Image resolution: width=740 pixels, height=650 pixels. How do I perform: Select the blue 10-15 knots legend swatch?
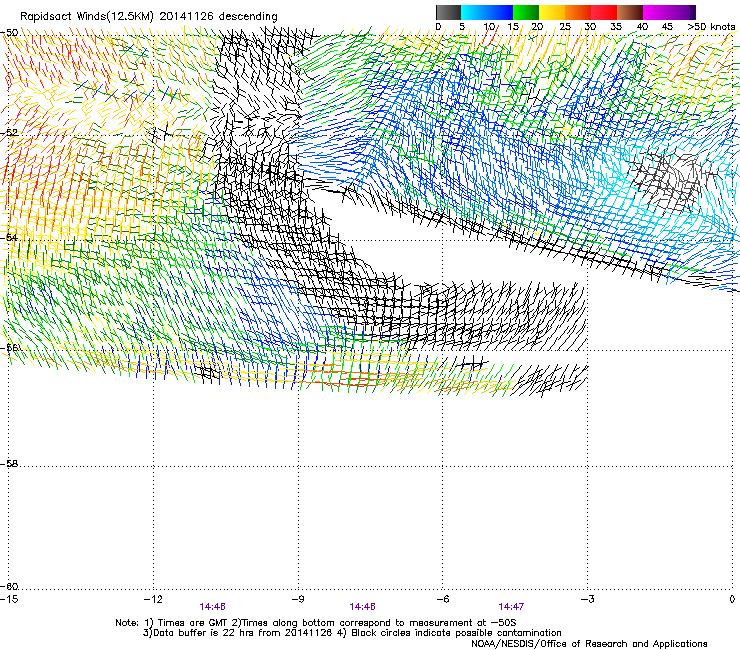tap(500, 12)
